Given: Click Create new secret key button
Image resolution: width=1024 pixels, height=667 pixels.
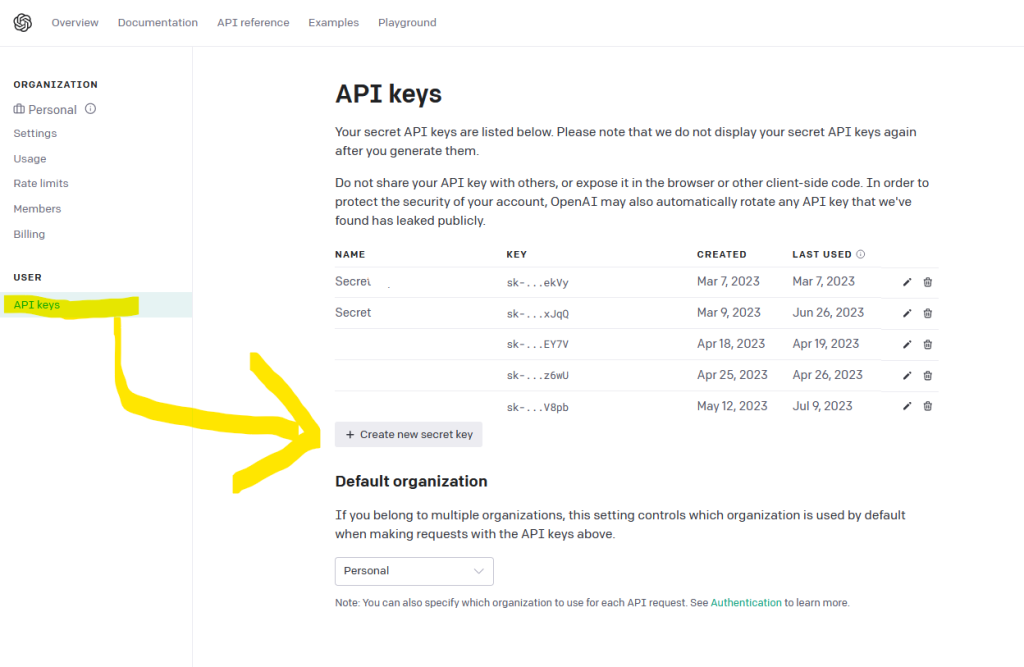Looking at the screenshot, I should pos(409,434).
